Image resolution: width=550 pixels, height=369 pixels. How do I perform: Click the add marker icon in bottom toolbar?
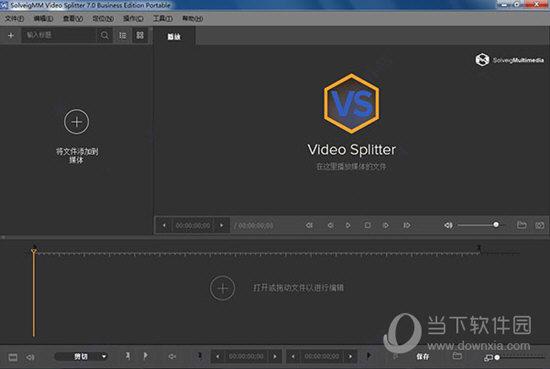[x=128, y=356]
